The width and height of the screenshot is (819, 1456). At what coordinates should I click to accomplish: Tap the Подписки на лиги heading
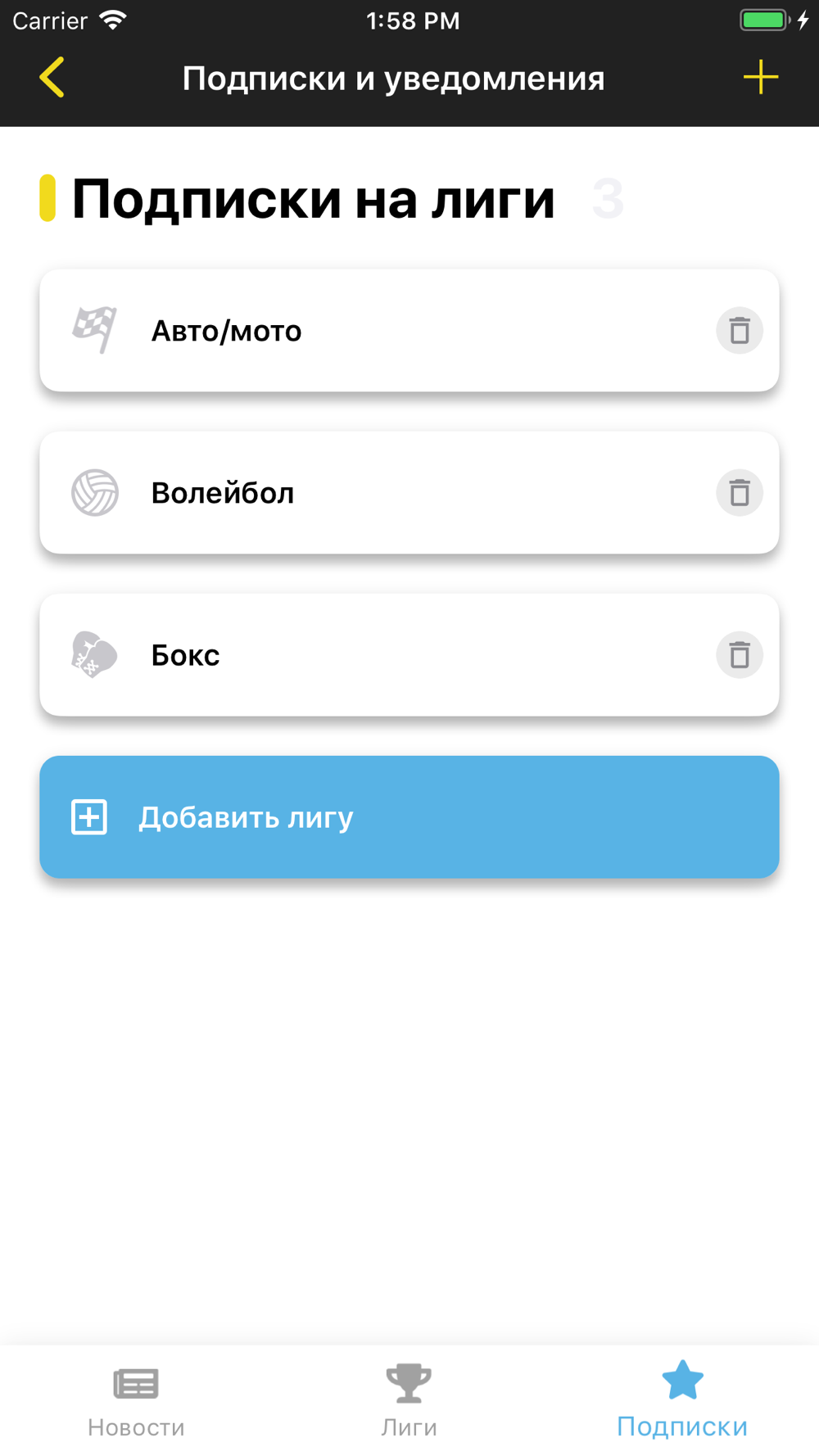[x=313, y=199]
